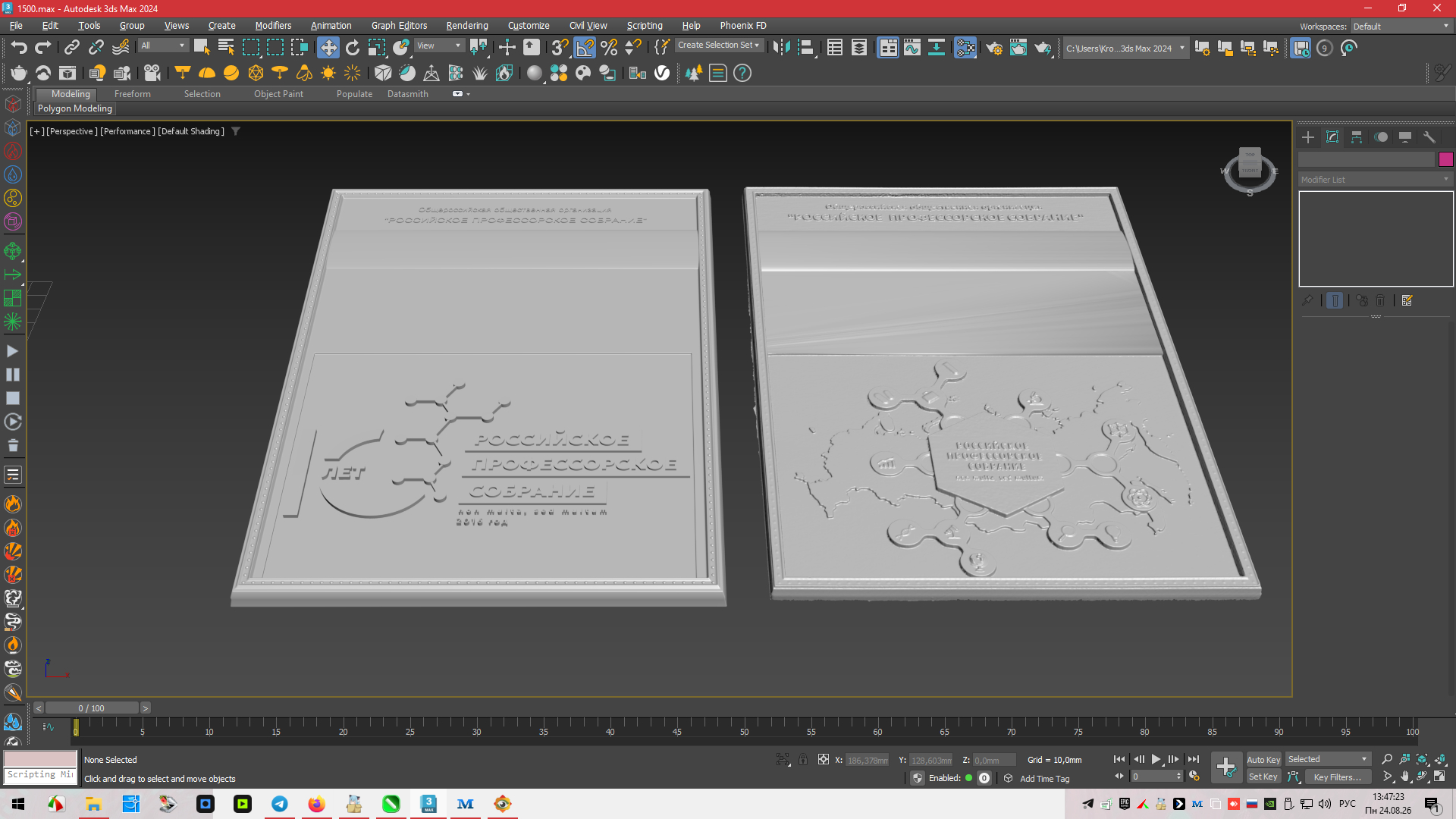Toggle Angle Snap

pos(585,48)
